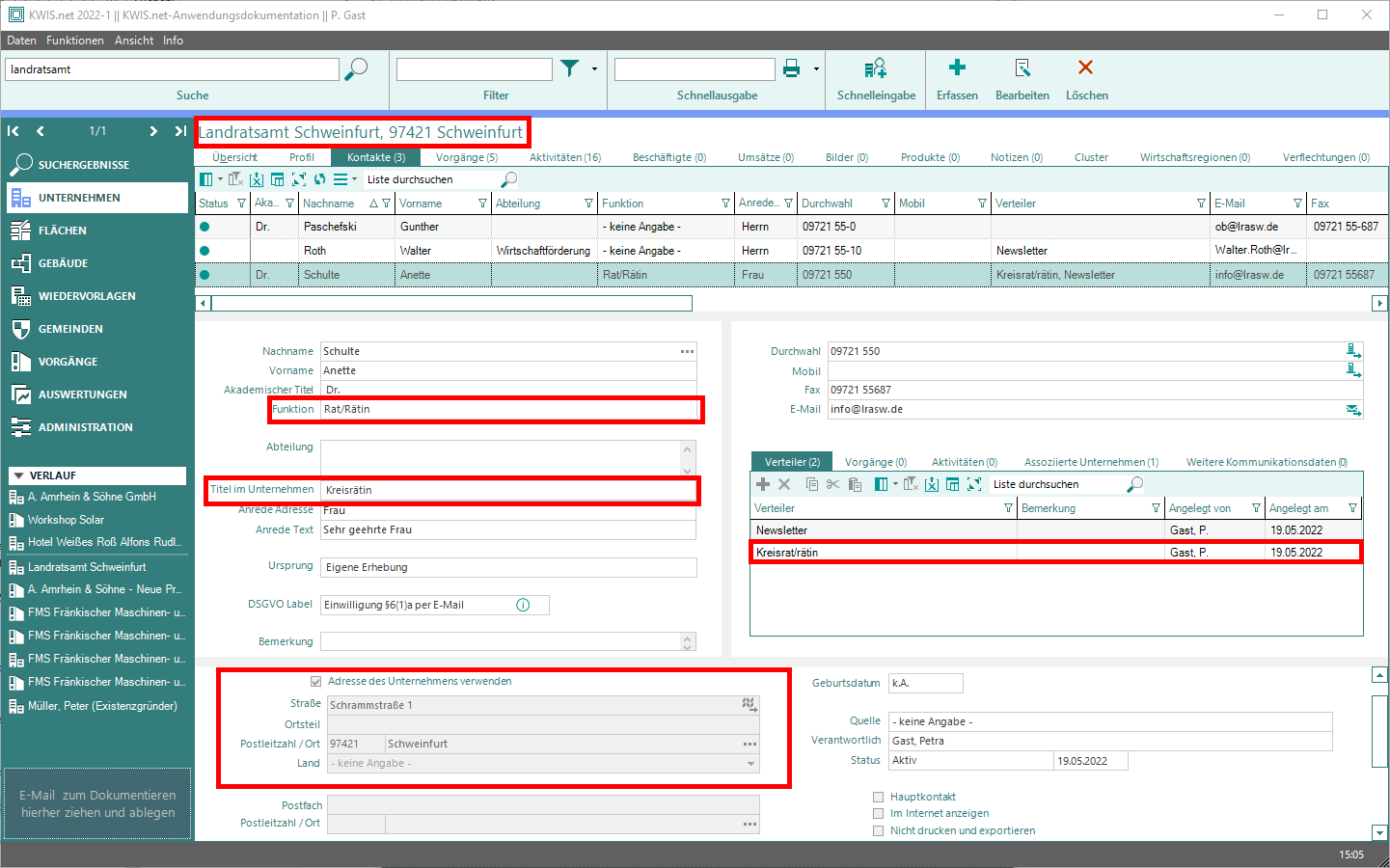Open the Filter dropdown arrow
The width and height of the screenshot is (1390, 868).
click(x=594, y=68)
